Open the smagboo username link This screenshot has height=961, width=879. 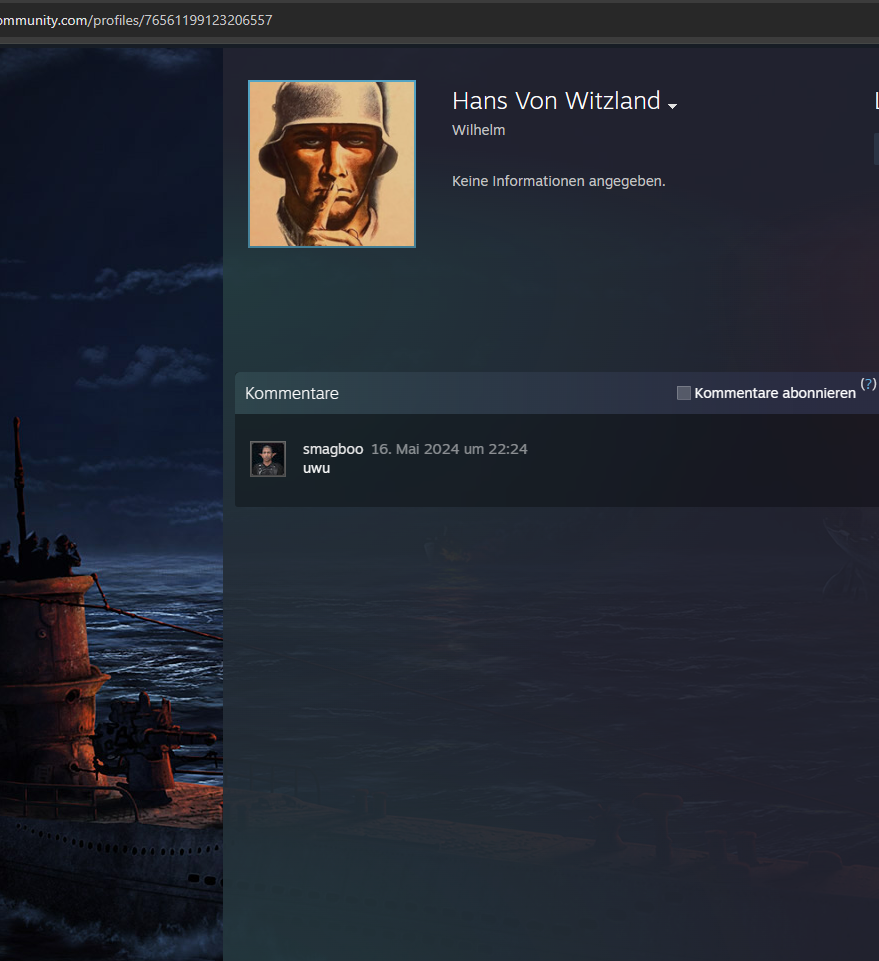point(332,449)
